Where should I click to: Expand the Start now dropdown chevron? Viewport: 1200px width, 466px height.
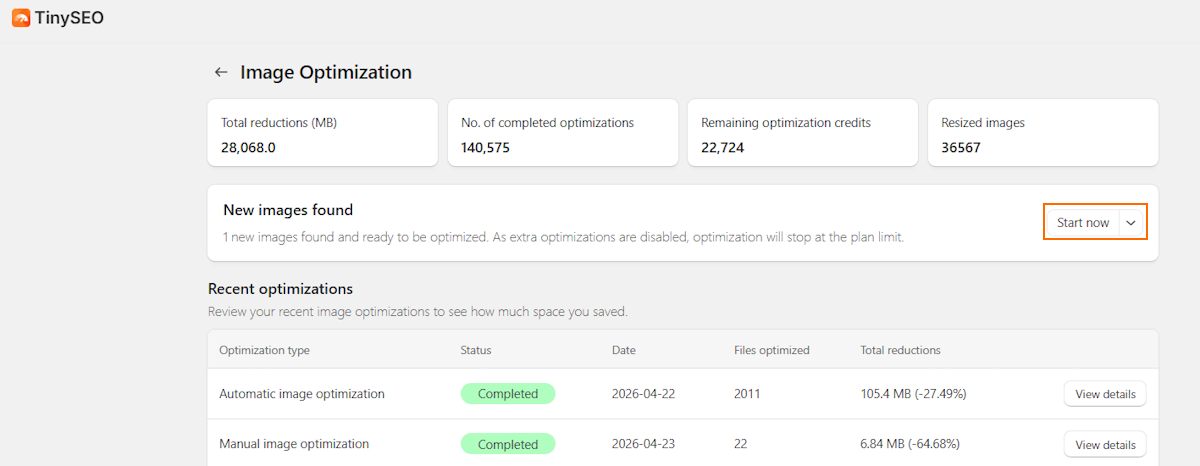(1131, 223)
